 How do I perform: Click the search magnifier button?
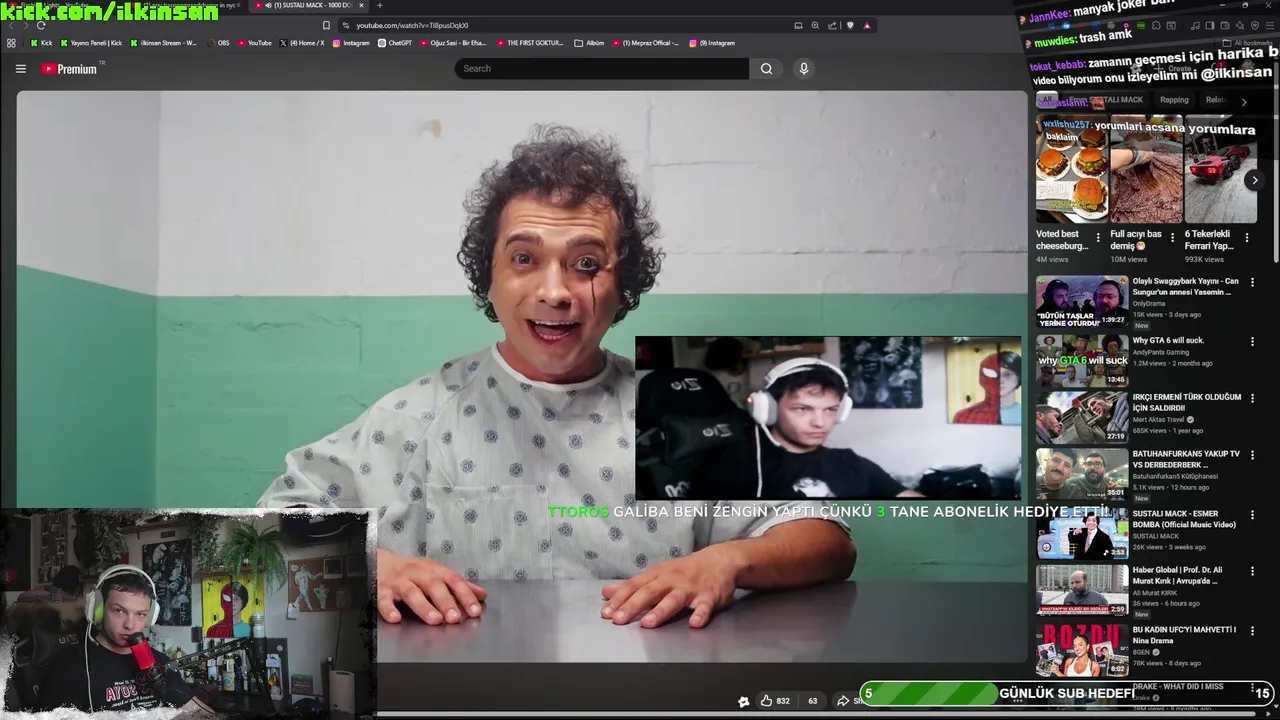(x=766, y=69)
